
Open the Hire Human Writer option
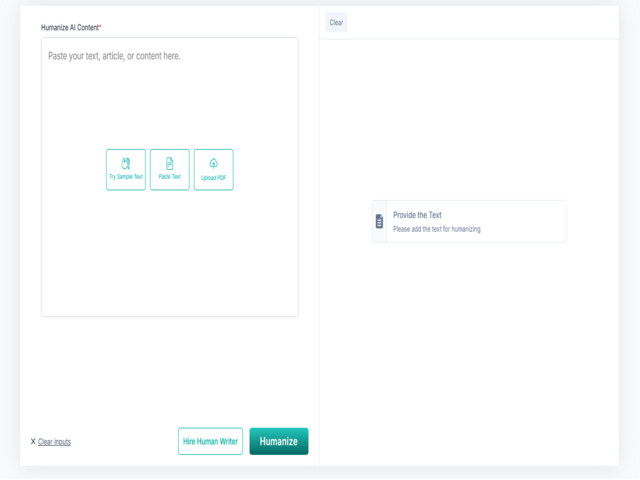click(210, 441)
